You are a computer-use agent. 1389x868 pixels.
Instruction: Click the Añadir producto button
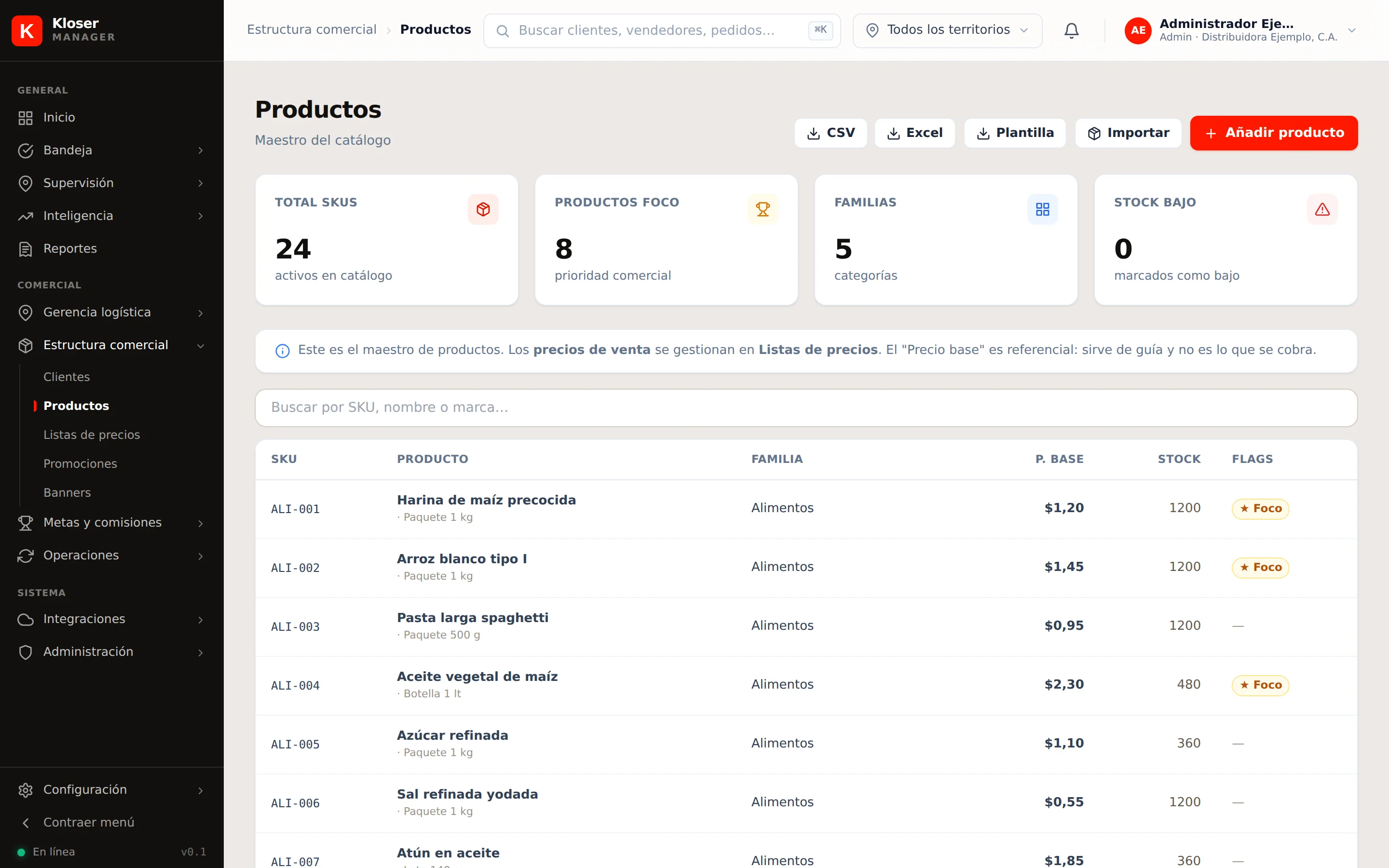(1274, 133)
